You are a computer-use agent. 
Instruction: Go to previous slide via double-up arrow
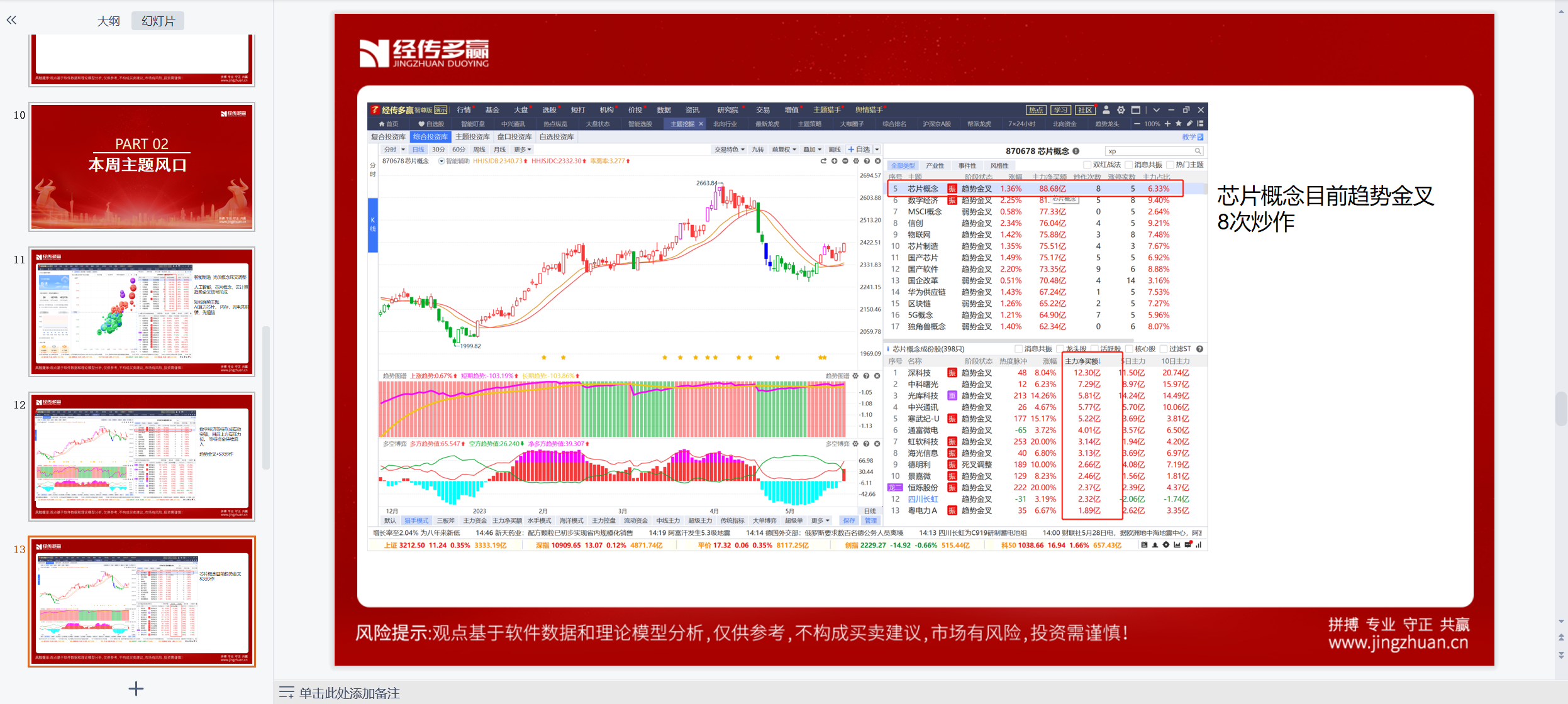(x=1561, y=637)
